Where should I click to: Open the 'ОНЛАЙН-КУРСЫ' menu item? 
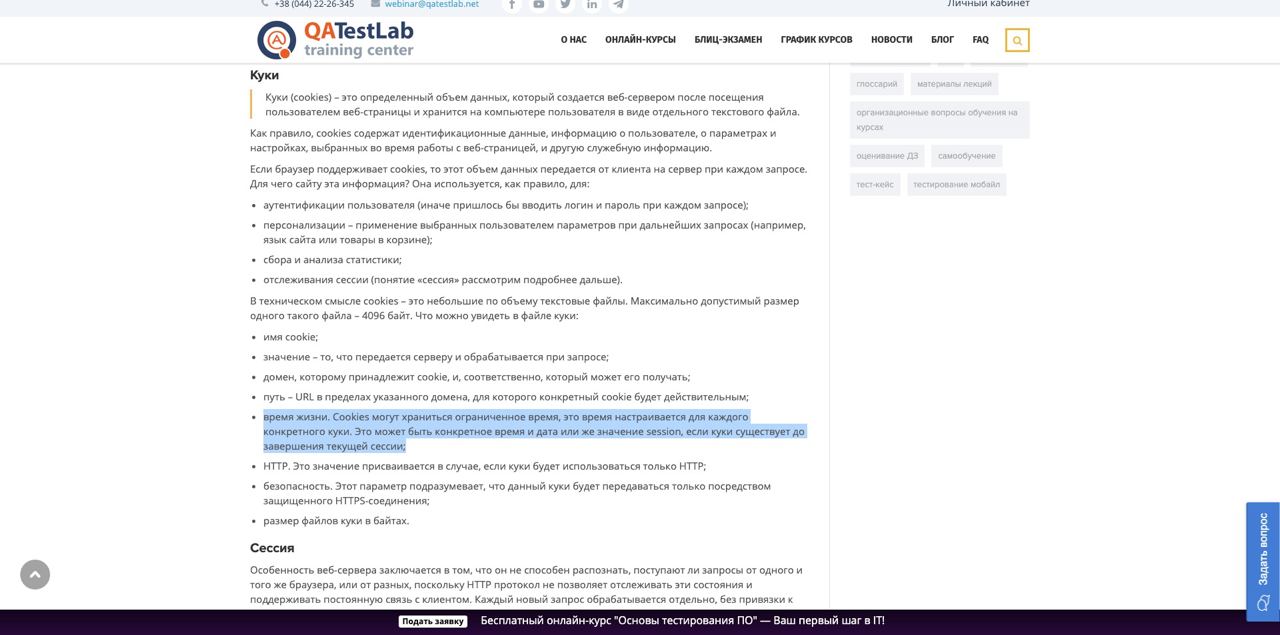[640, 40]
